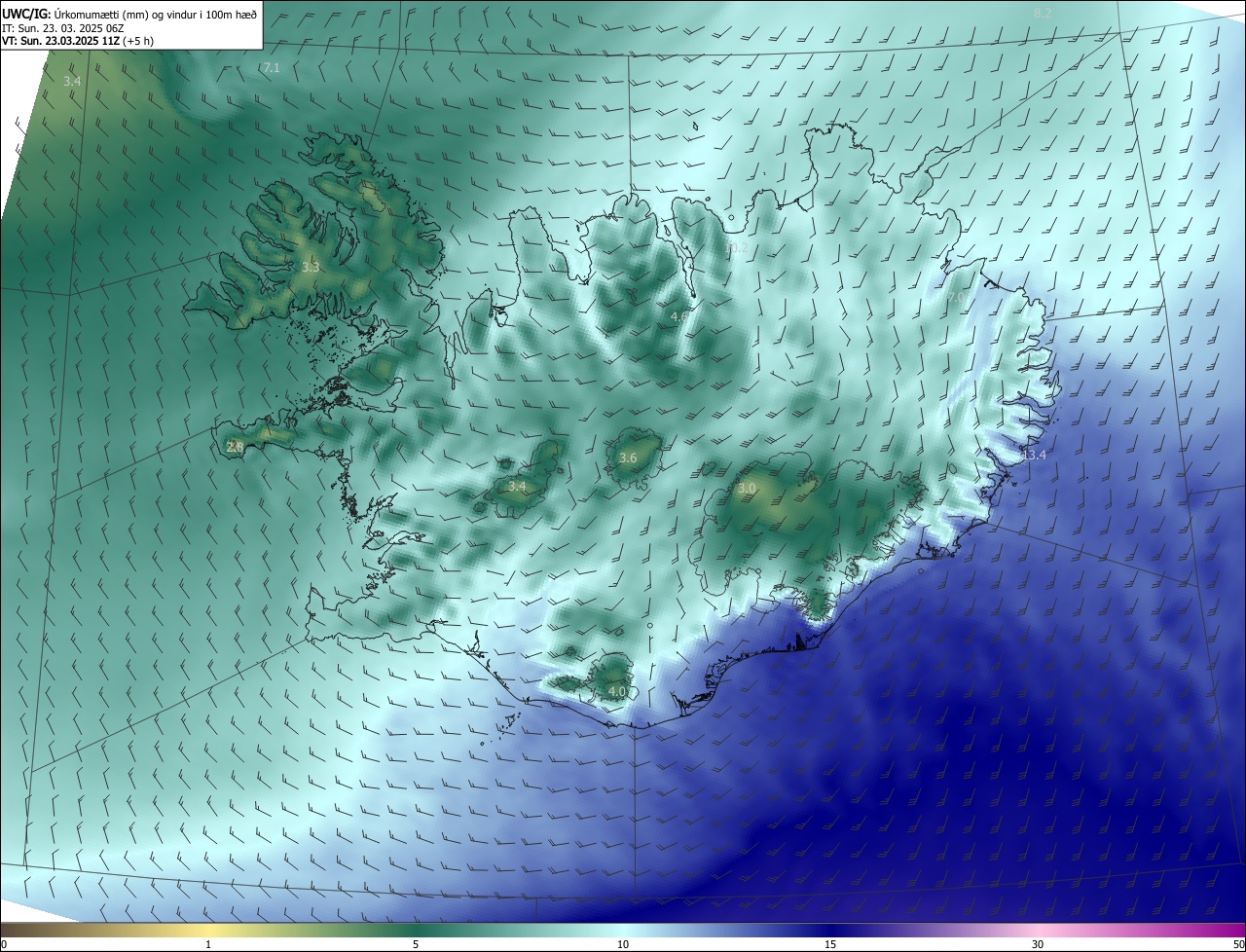Click the map title "Úrkomumætti (mm) og vindur í 100m hæð"
The image size is (1246, 952).
(155, 14)
